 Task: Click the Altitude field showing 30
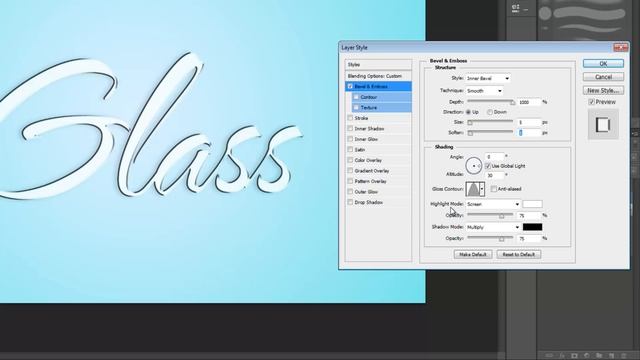tap(495, 175)
